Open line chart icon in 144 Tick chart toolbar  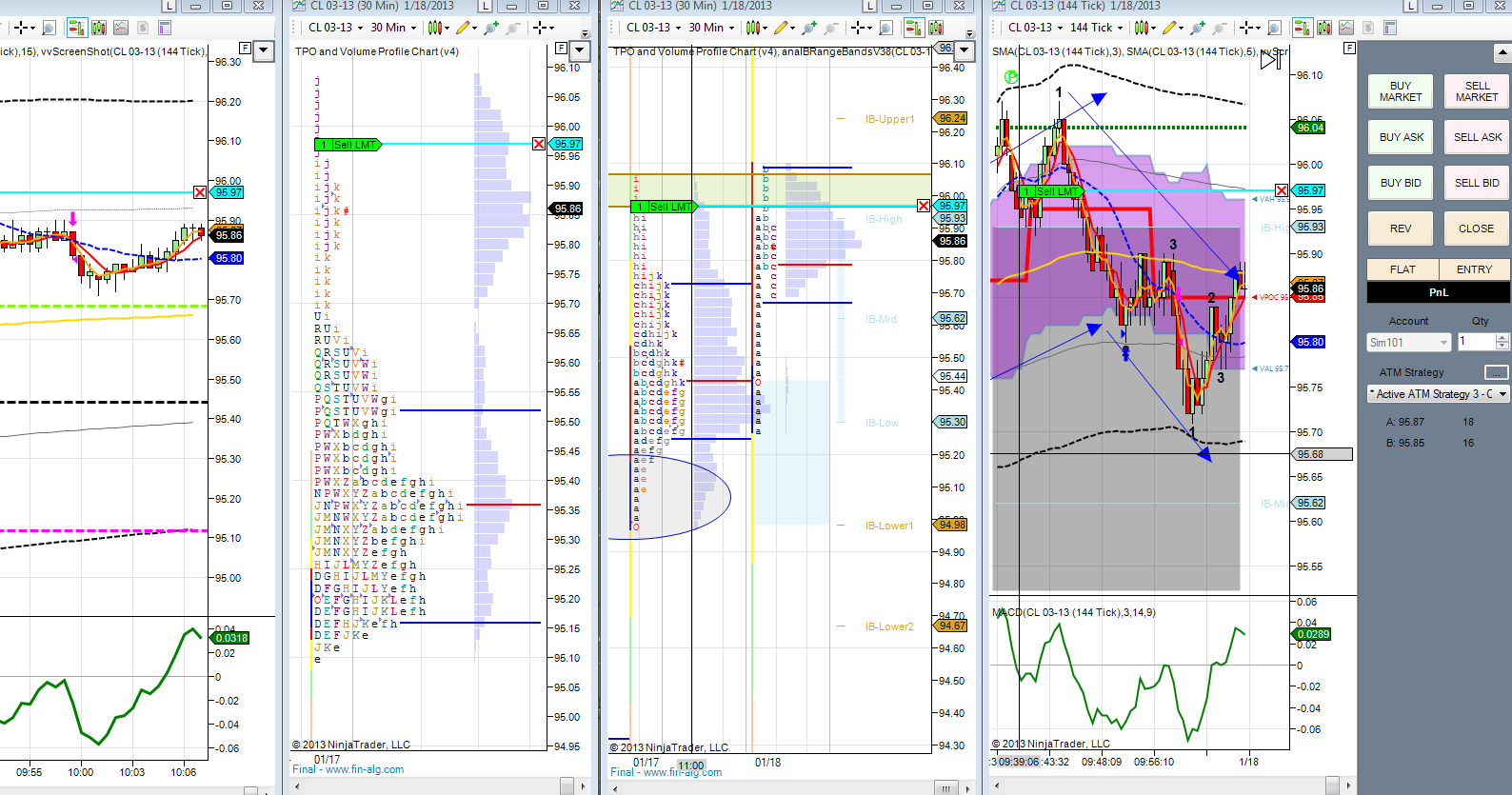(x=1346, y=28)
